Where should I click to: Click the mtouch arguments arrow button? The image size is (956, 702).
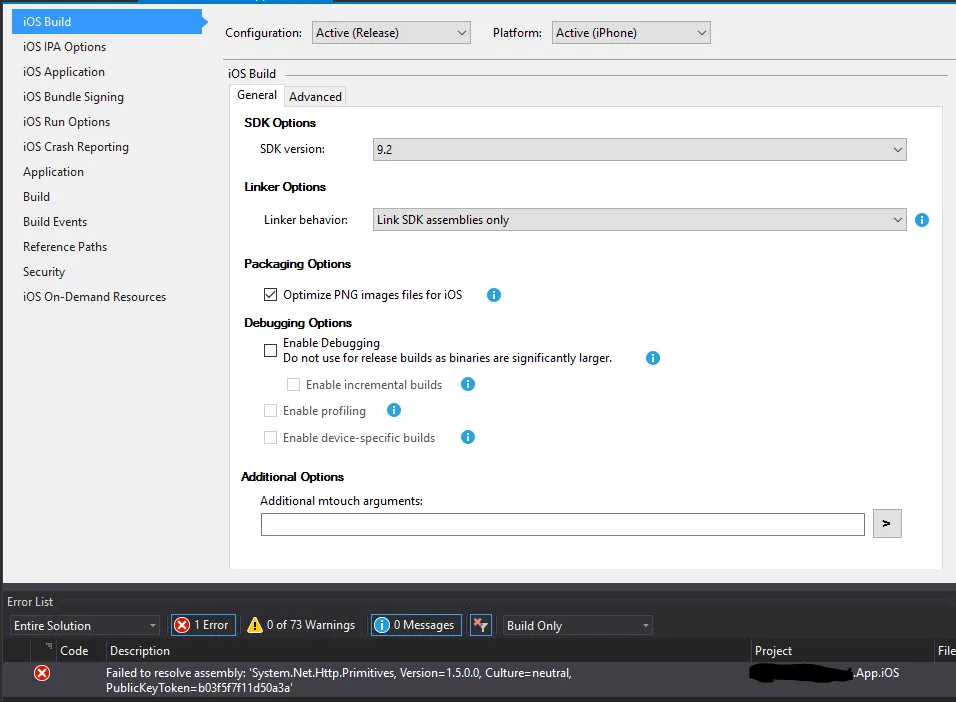click(x=887, y=524)
